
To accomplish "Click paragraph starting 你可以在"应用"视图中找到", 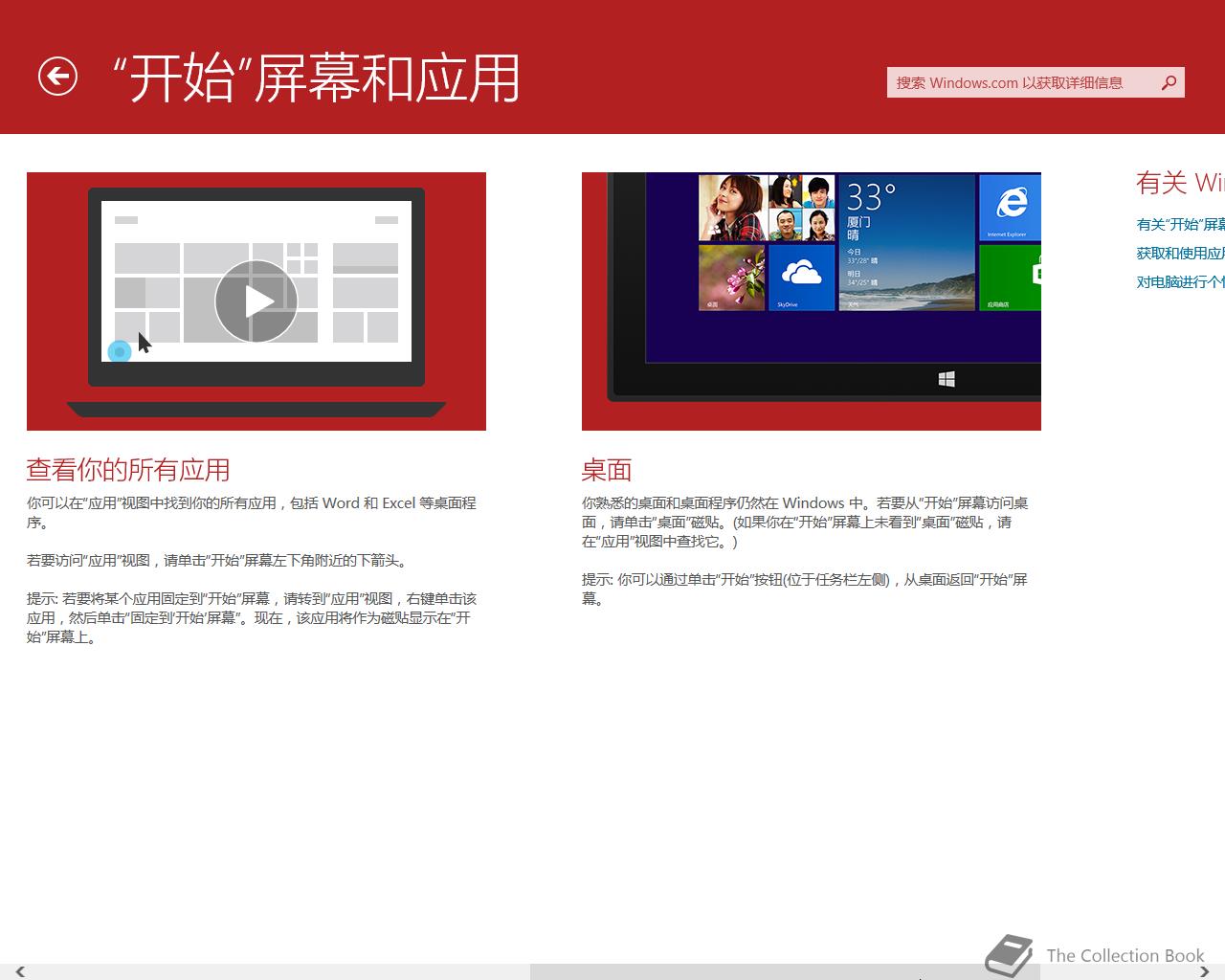I will (x=252, y=512).
